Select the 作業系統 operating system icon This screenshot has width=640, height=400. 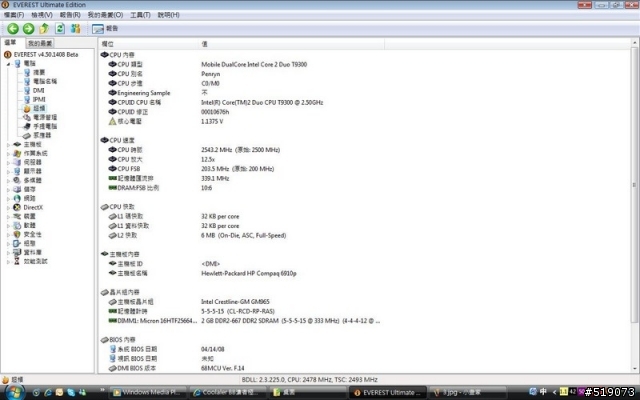17,153
